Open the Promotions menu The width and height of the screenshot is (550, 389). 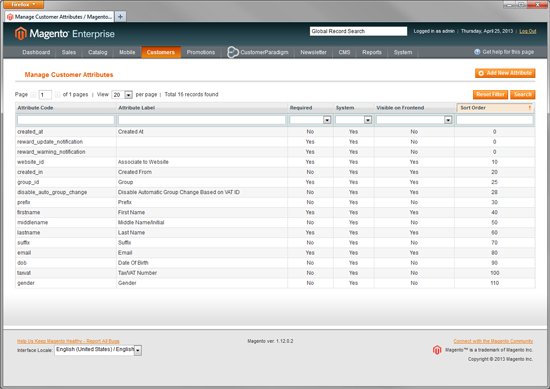[201, 52]
